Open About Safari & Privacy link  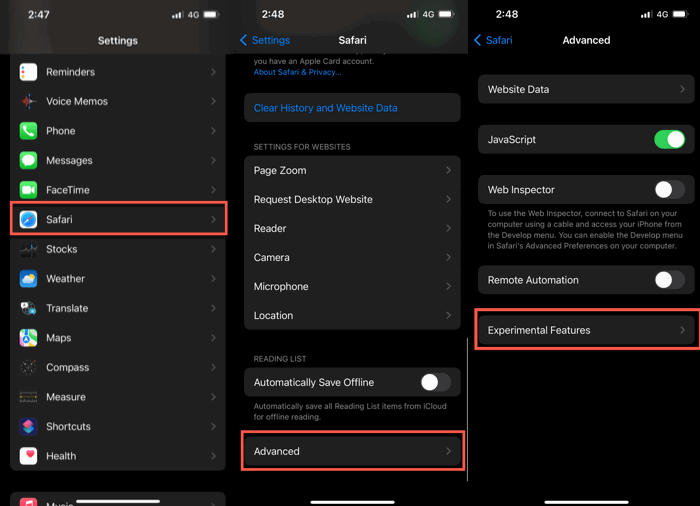tap(297, 72)
